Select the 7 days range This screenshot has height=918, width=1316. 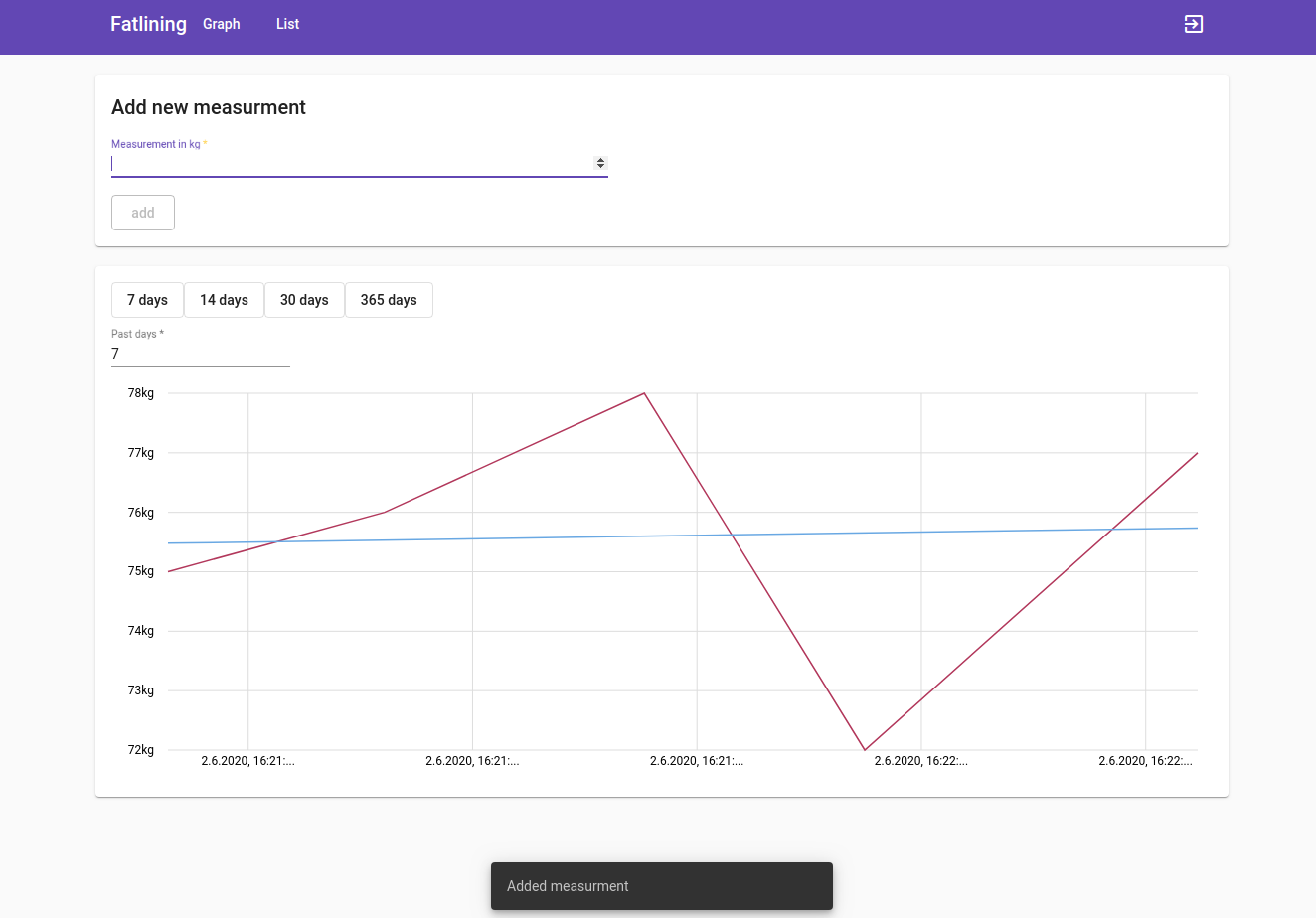(x=147, y=300)
